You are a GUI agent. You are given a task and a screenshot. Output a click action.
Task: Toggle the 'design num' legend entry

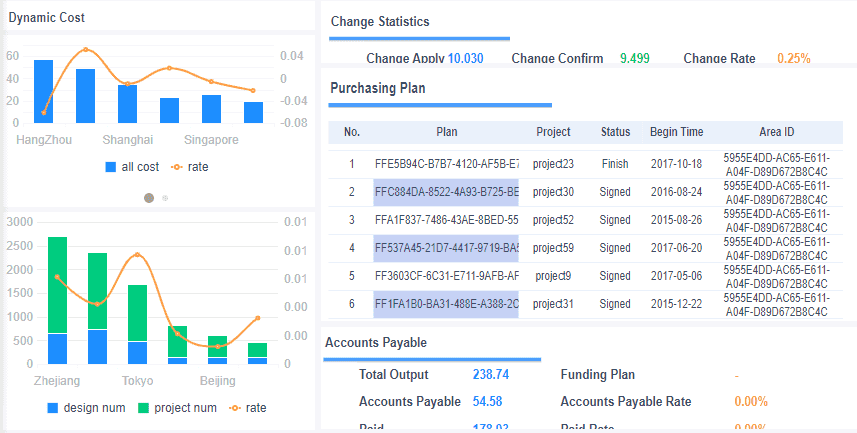(86, 408)
